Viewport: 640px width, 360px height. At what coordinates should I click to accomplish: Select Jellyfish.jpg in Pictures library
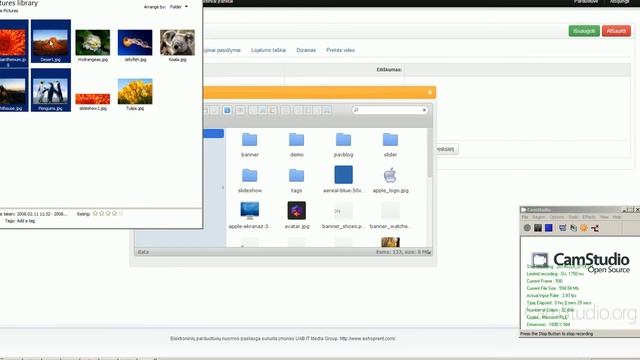135,45
